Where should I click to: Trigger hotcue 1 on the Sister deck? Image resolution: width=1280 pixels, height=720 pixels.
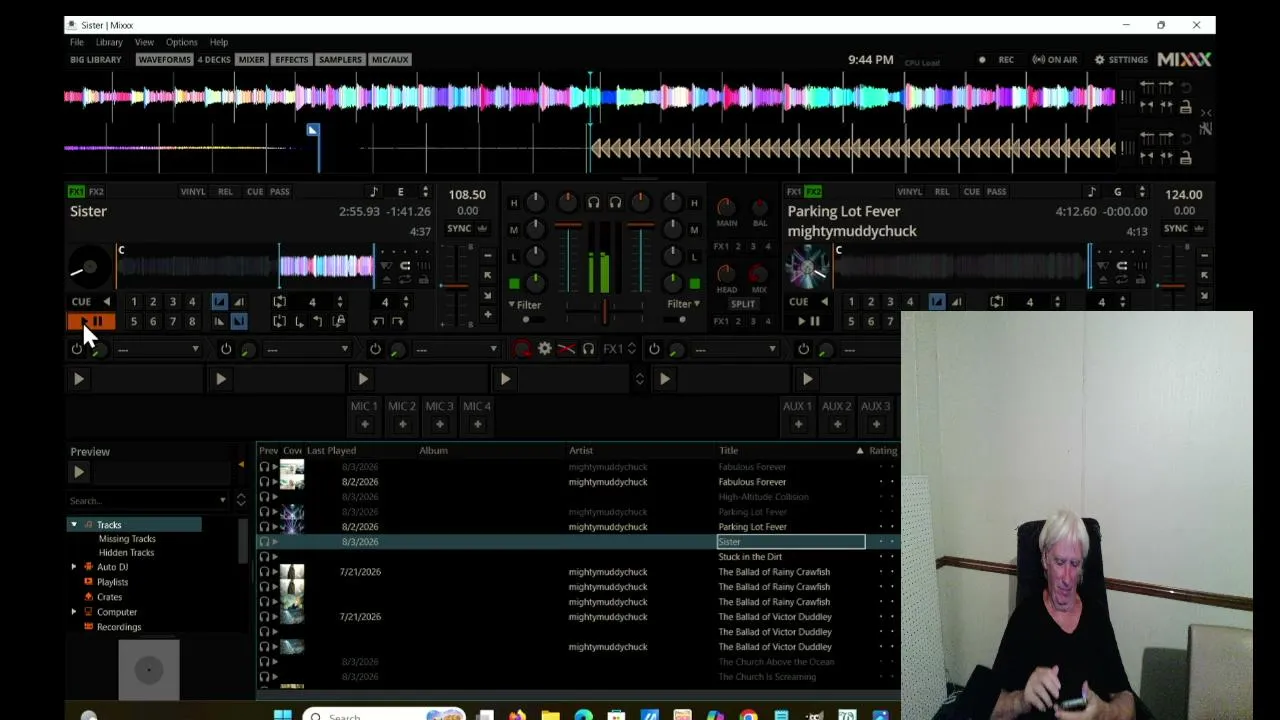coord(134,301)
